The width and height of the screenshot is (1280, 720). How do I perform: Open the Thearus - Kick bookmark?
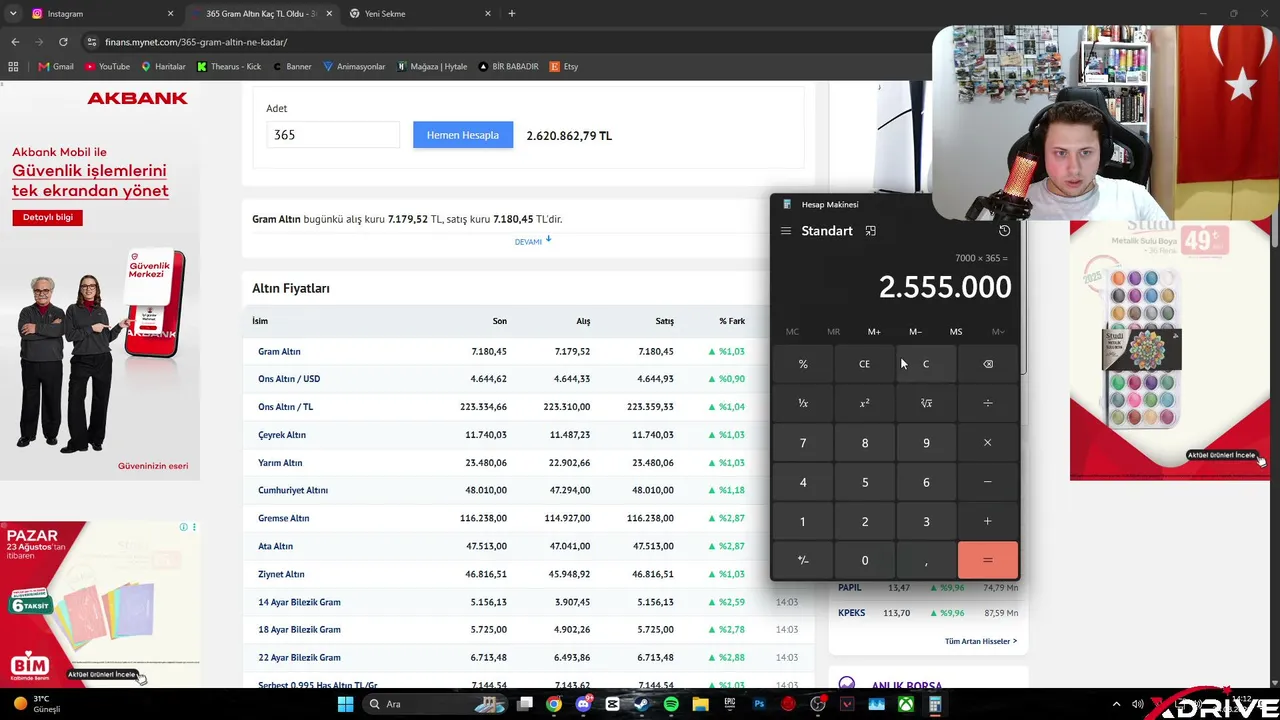click(228, 67)
